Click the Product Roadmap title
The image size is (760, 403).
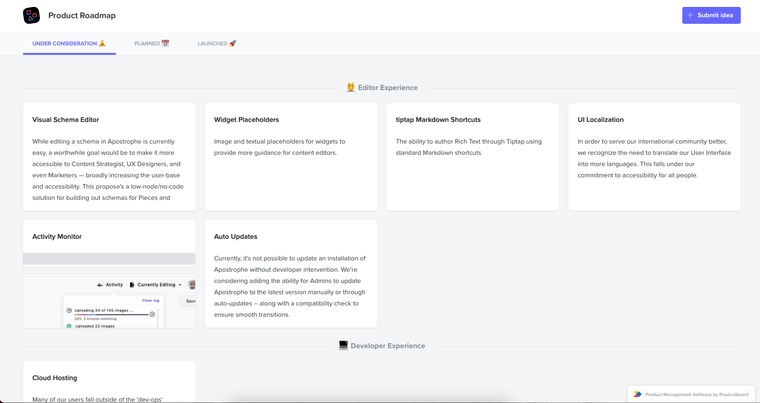click(82, 16)
